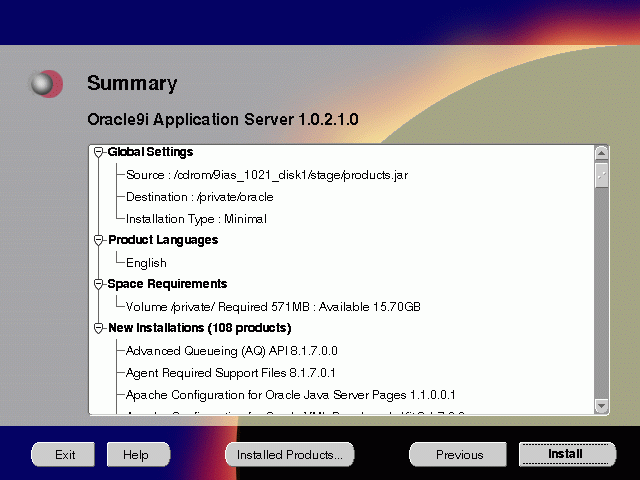Click the summary list scrollbar thumb
The image size is (640, 480).
602,176
